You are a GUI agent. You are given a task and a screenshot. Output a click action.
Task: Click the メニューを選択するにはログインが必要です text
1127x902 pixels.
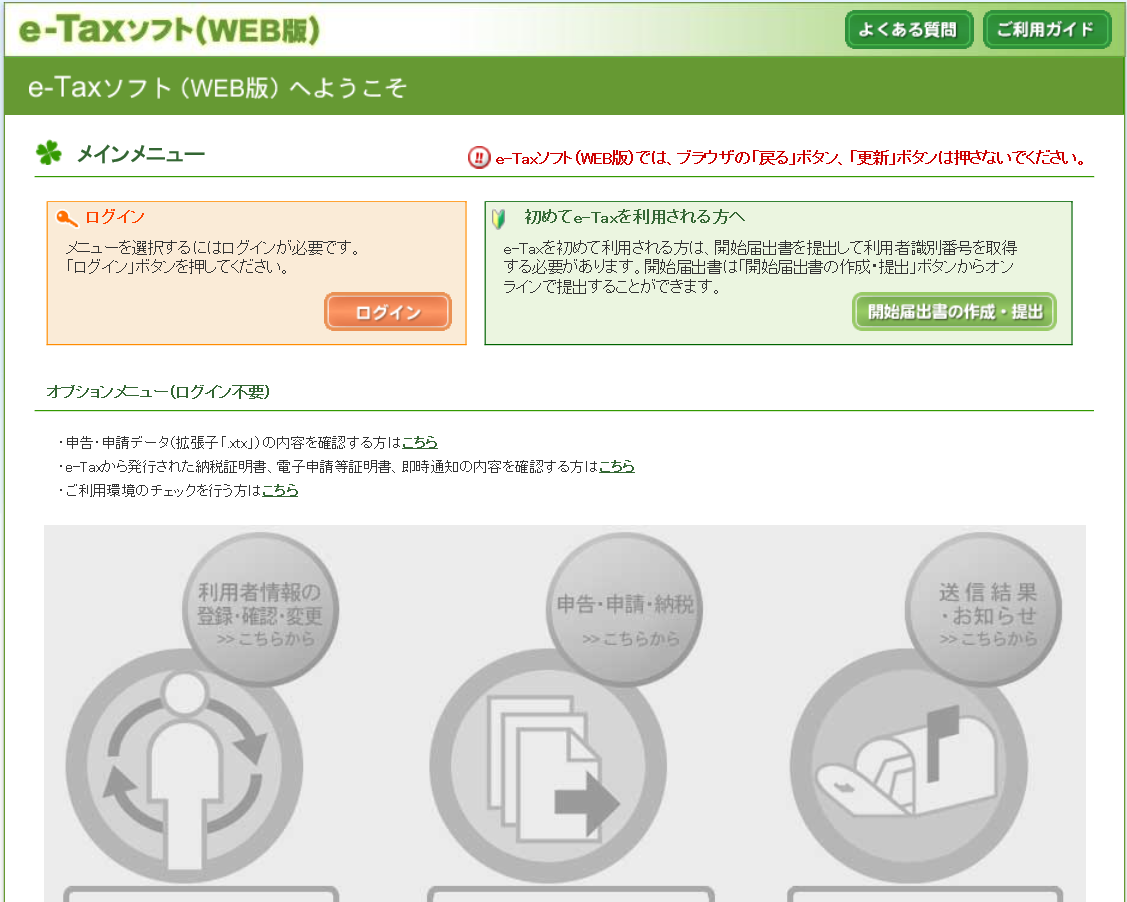[x=213, y=248]
